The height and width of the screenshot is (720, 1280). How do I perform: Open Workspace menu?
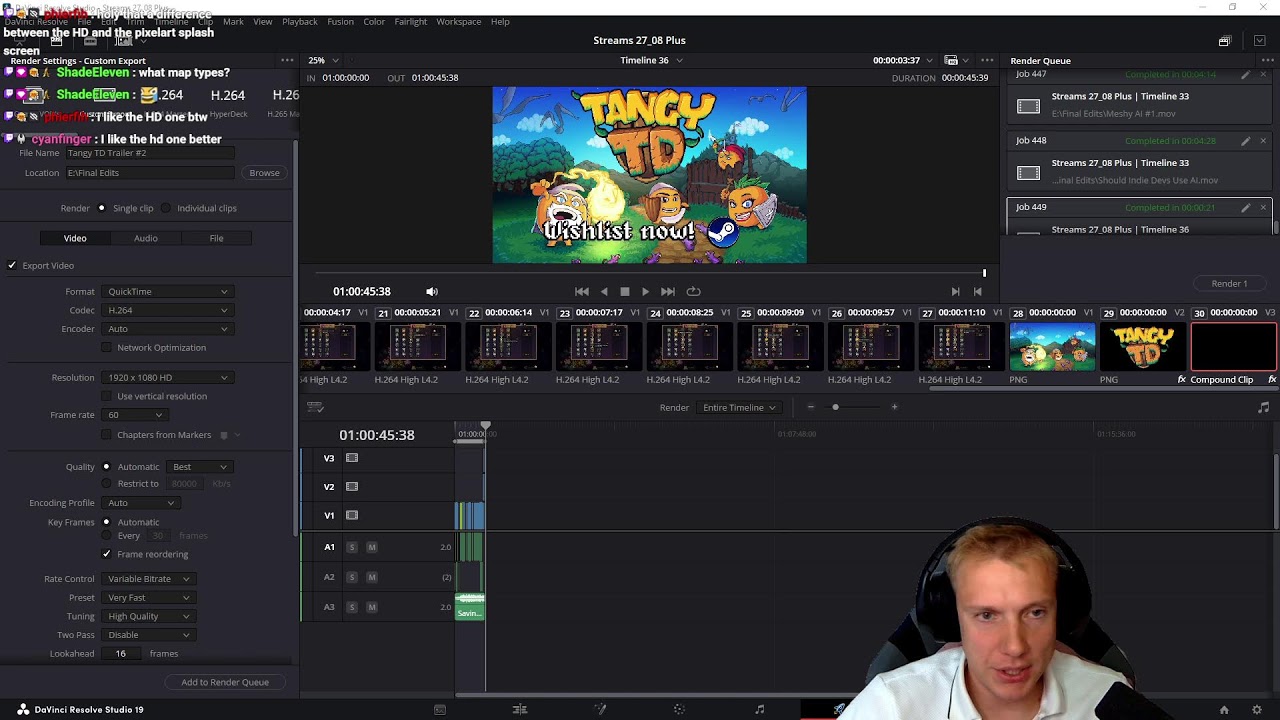click(458, 21)
